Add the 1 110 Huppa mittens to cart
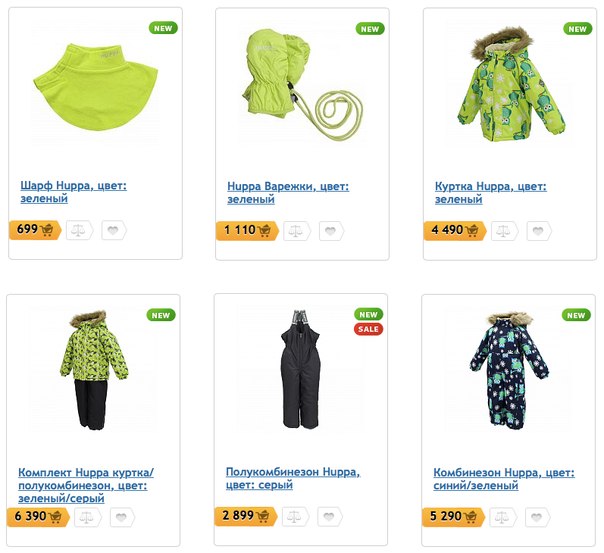Screen dimensions: 604x553 [247, 231]
